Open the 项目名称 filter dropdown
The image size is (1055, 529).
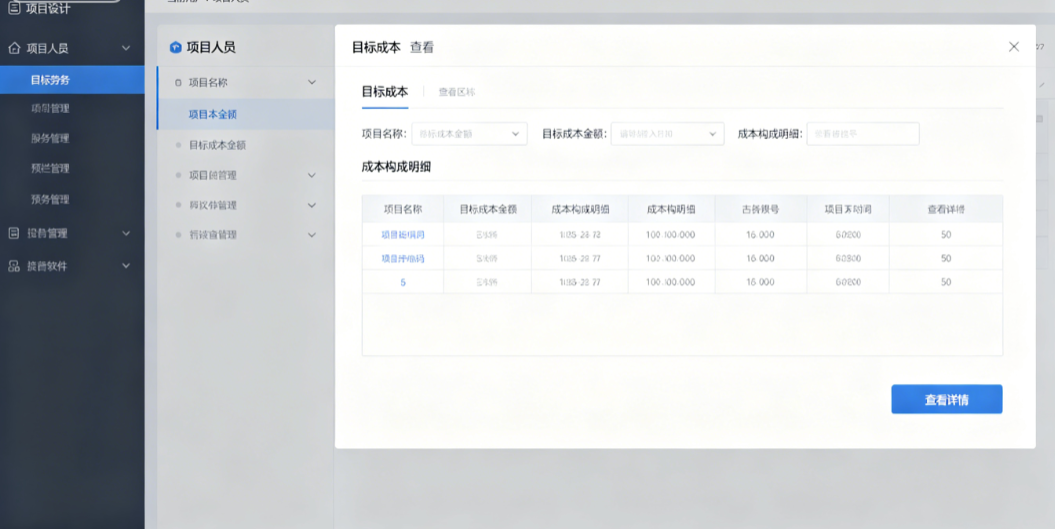pos(470,134)
